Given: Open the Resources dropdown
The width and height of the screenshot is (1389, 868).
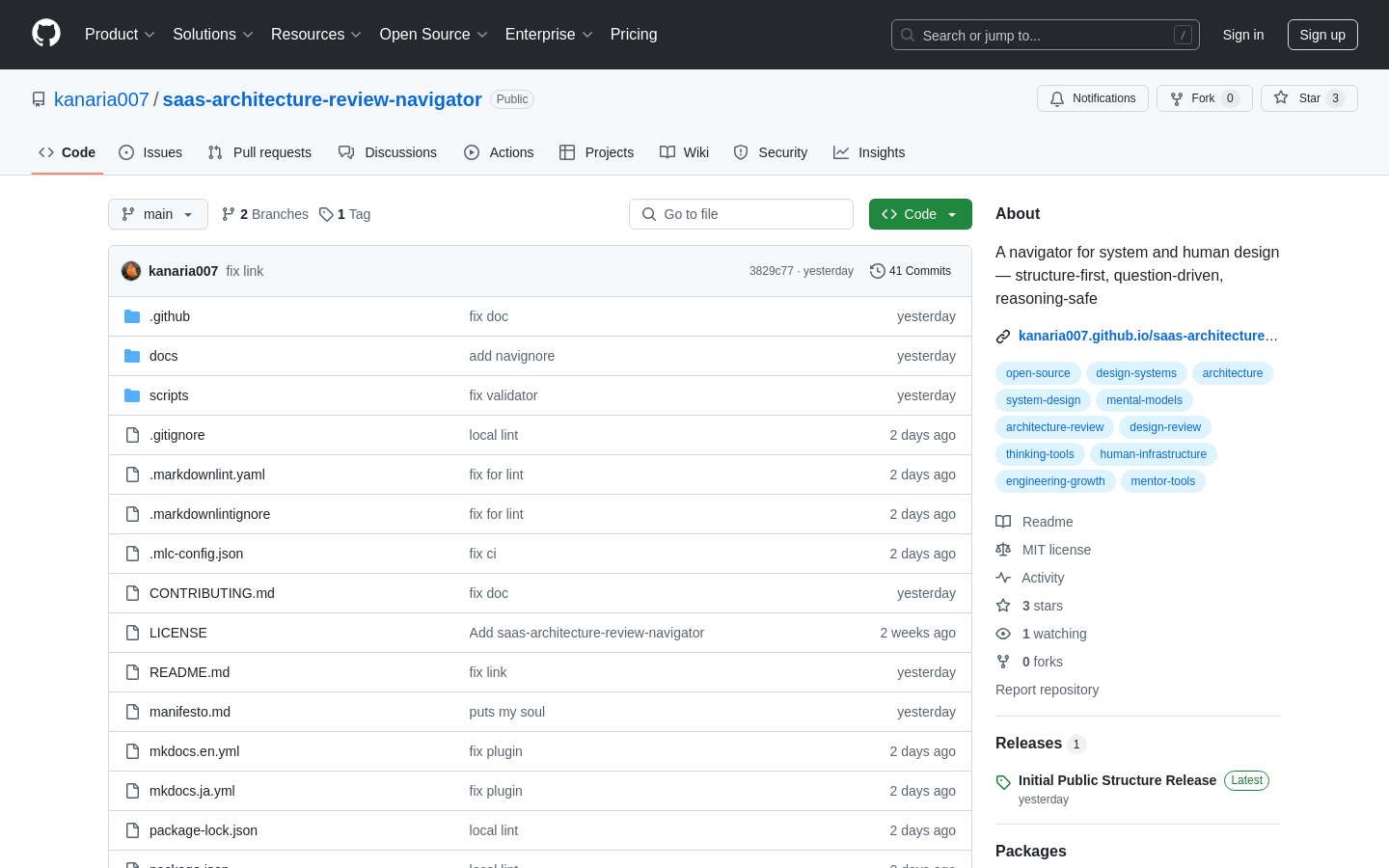Looking at the screenshot, I should coord(316,34).
